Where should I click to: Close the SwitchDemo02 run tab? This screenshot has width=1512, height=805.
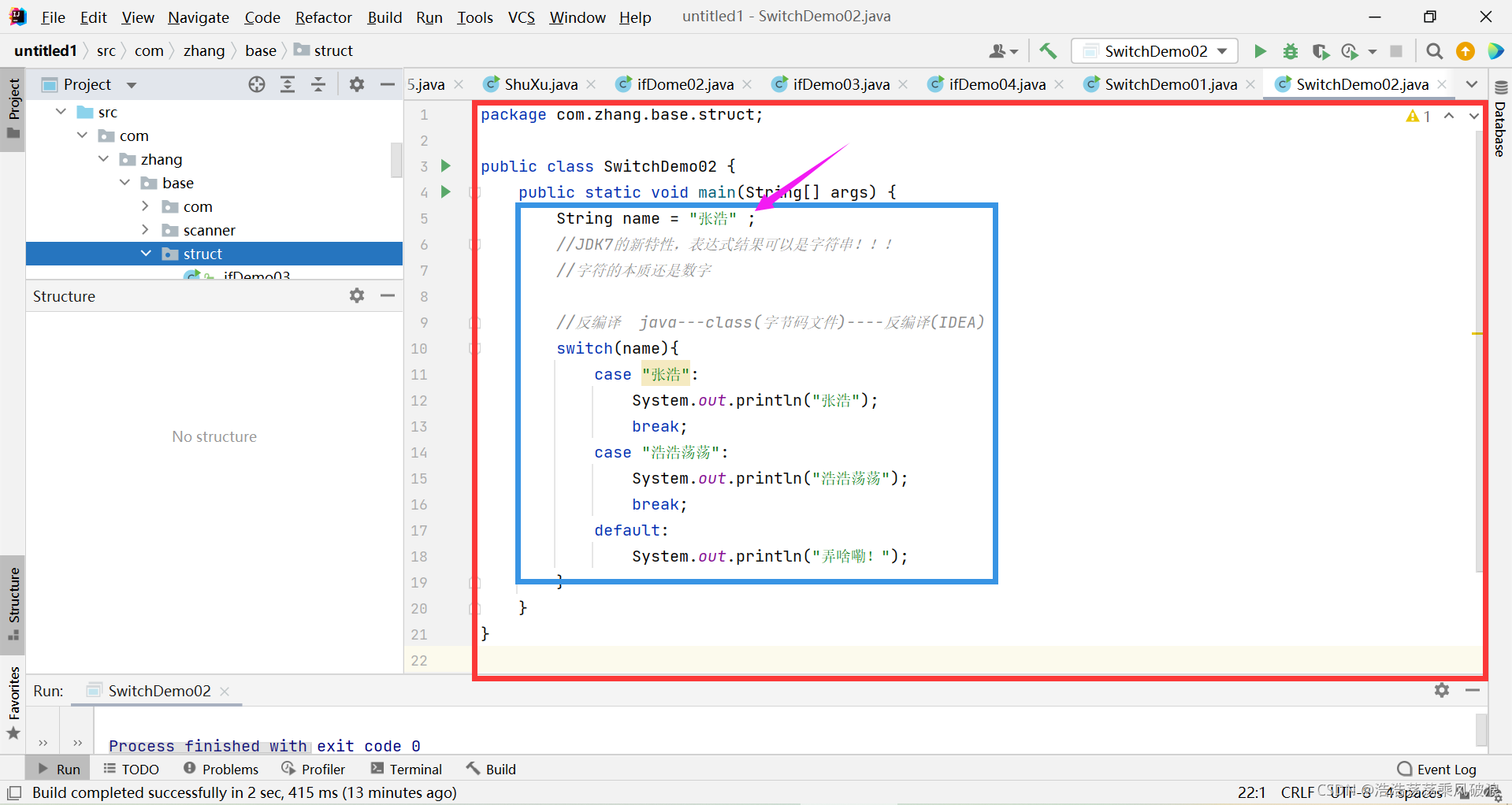(x=225, y=691)
